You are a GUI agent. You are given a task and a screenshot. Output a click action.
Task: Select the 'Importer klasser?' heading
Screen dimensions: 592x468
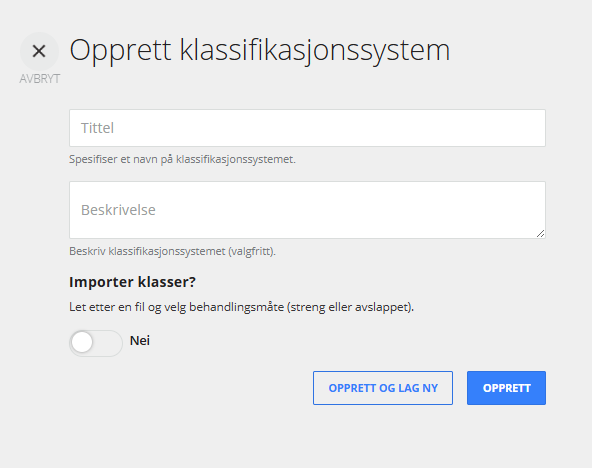(133, 282)
